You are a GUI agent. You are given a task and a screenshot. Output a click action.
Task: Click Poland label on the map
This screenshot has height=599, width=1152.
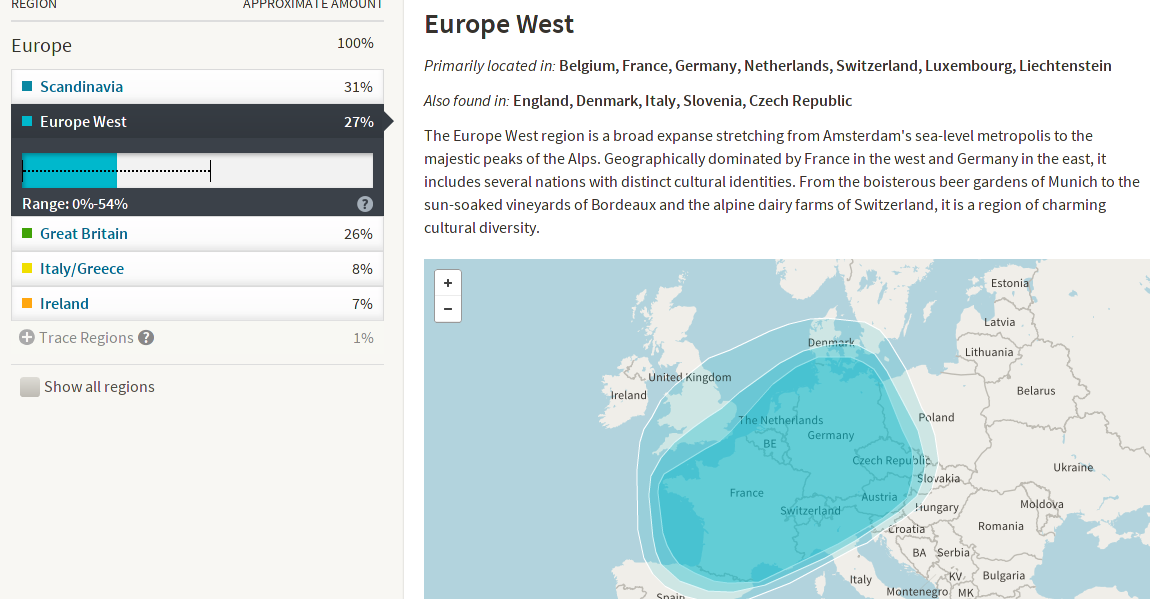[937, 417]
